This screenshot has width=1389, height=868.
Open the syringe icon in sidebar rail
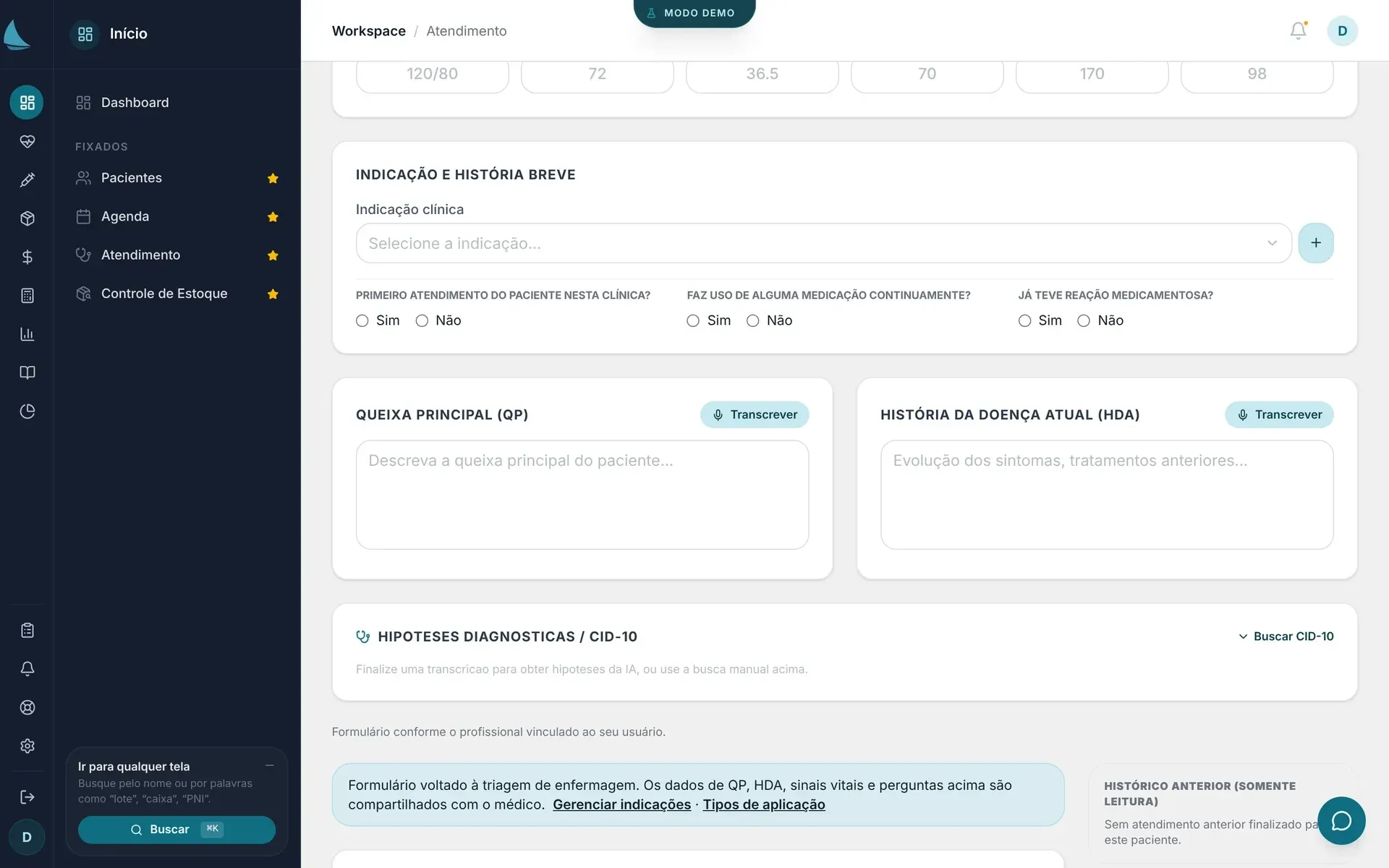coord(27,179)
